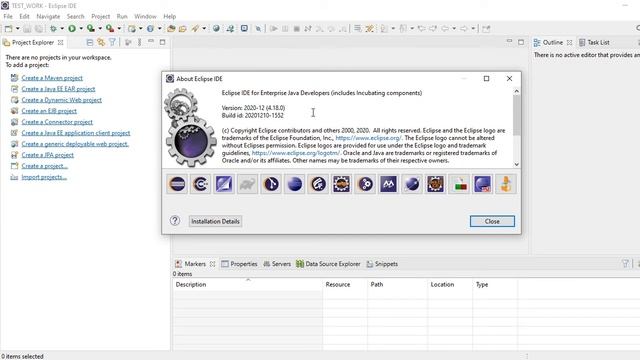Open the Debug configurations dropdown arrow
This screenshot has width=640, height=360.
click(62, 29)
